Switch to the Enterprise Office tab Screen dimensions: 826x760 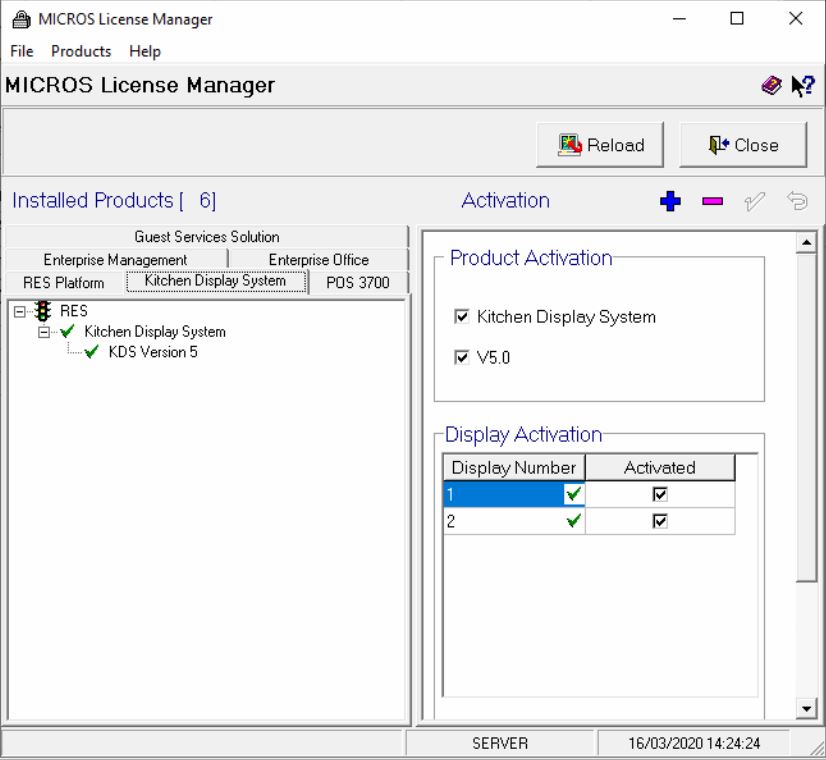(319, 260)
